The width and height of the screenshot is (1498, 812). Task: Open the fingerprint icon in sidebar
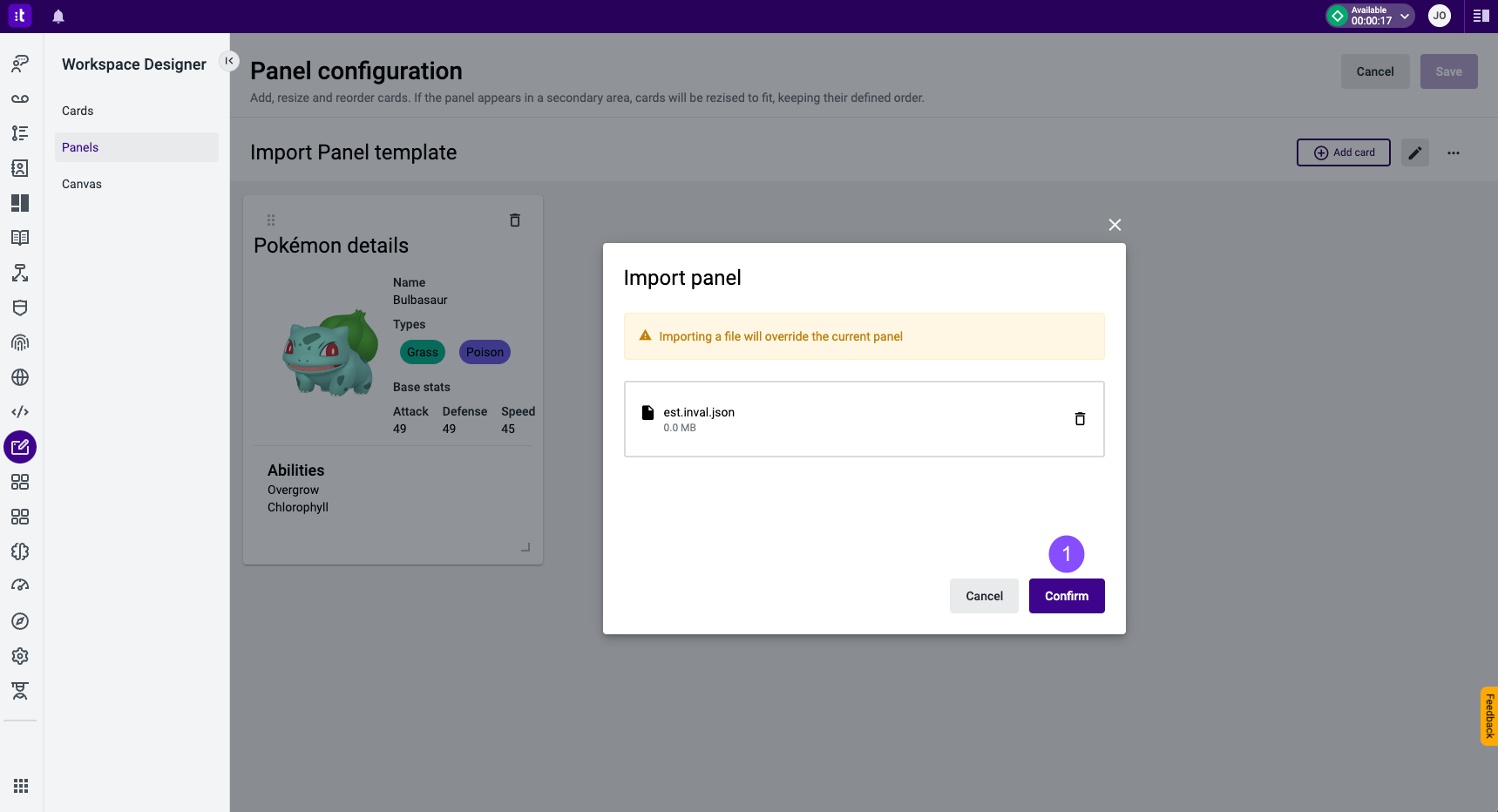pyautogui.click(x=20, y=342)
